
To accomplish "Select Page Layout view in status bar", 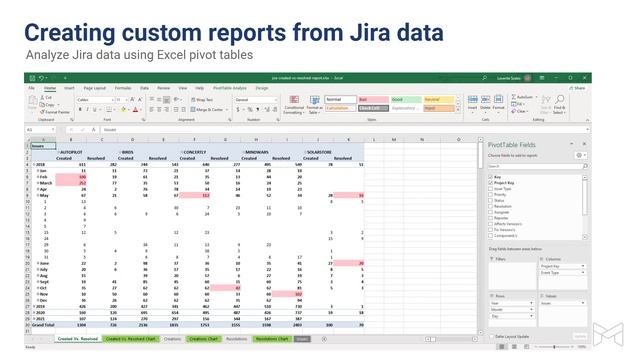I will 514,347.
